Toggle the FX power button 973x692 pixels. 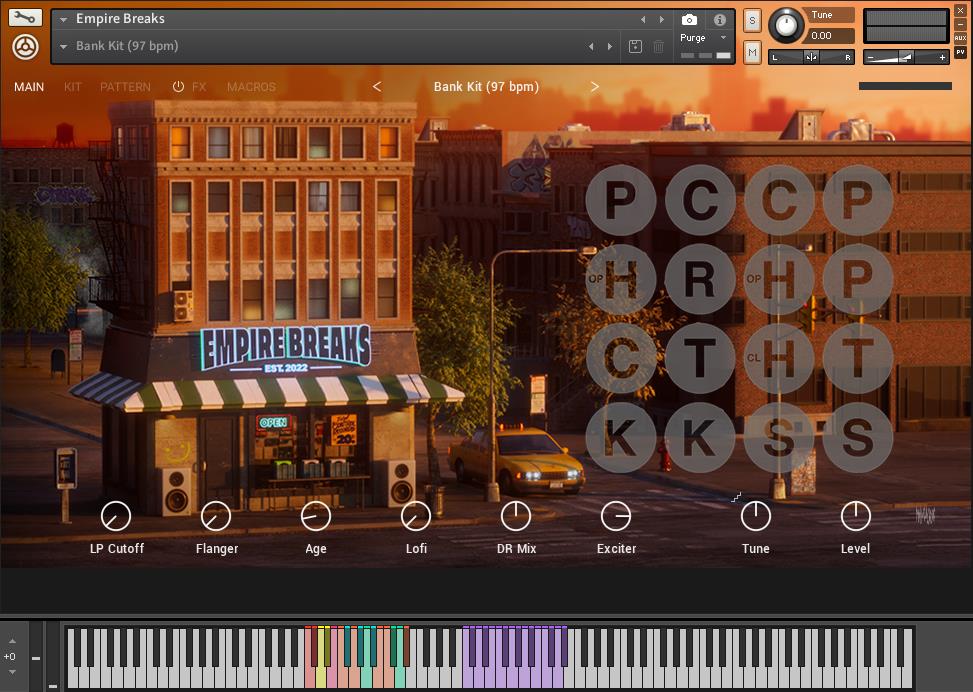click(x=178, y=87)
